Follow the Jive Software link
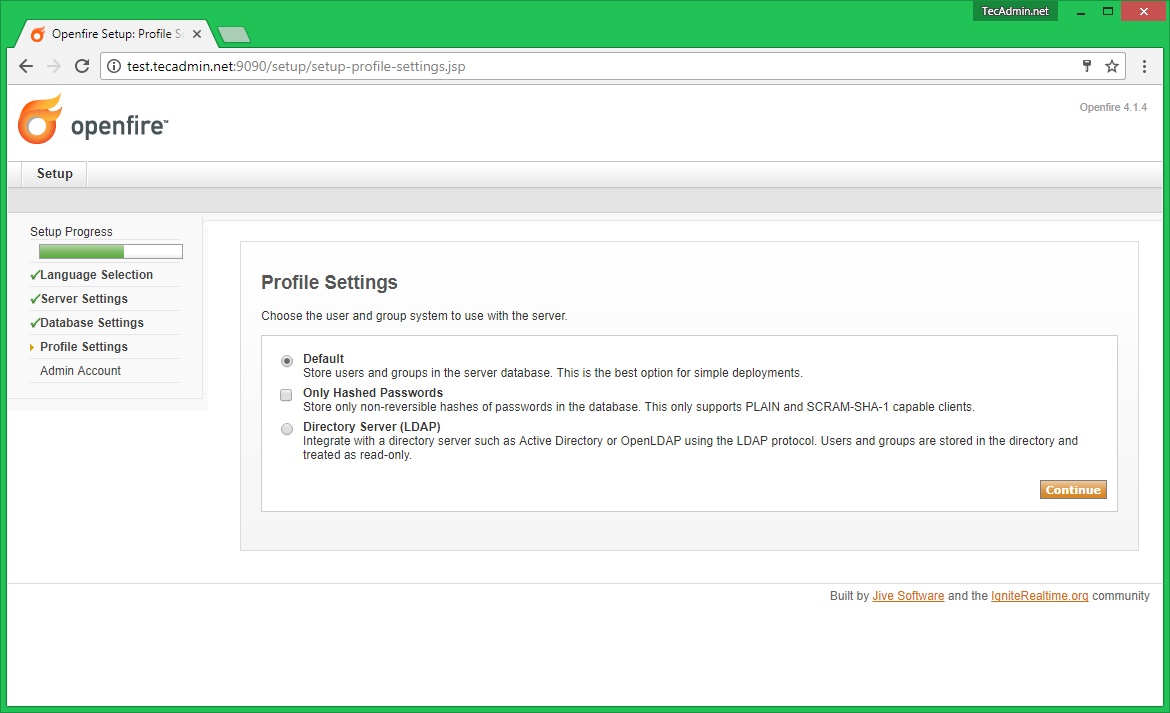This screenshot has width=1170, height=713. [x=908, y=596]
